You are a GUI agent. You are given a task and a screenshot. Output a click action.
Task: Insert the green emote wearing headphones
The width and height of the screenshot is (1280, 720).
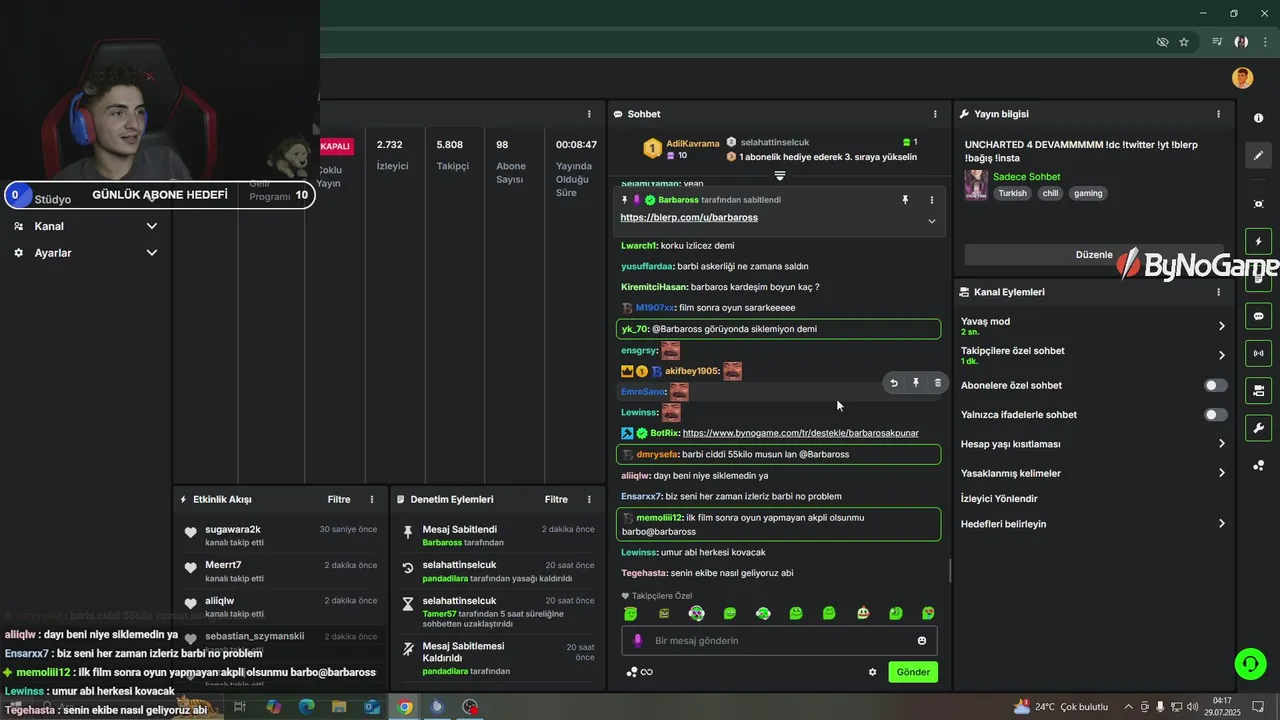pos(763,613)
